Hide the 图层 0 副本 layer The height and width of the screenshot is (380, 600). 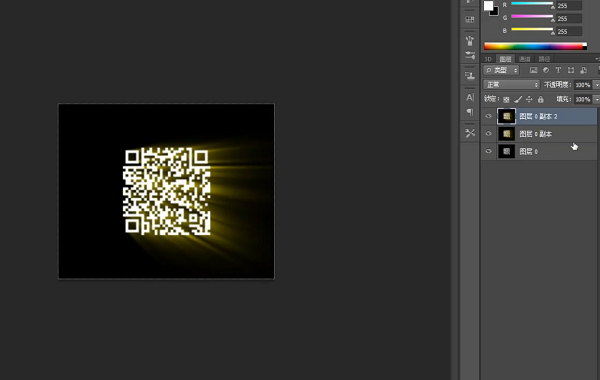(x=488, y=134)
